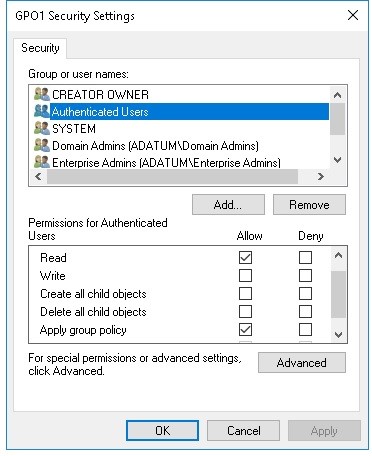Click the Domain Admins group icon

click(x=42, y=145)
